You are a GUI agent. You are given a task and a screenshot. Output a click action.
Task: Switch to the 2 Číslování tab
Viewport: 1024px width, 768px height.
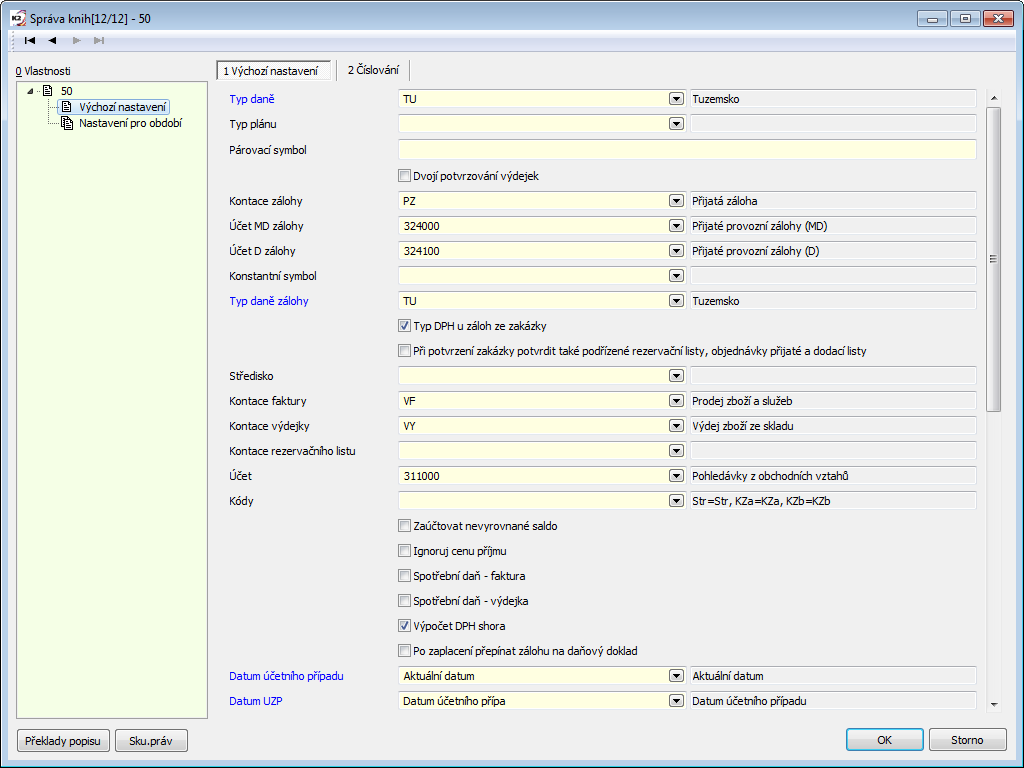tap(373, 70)
